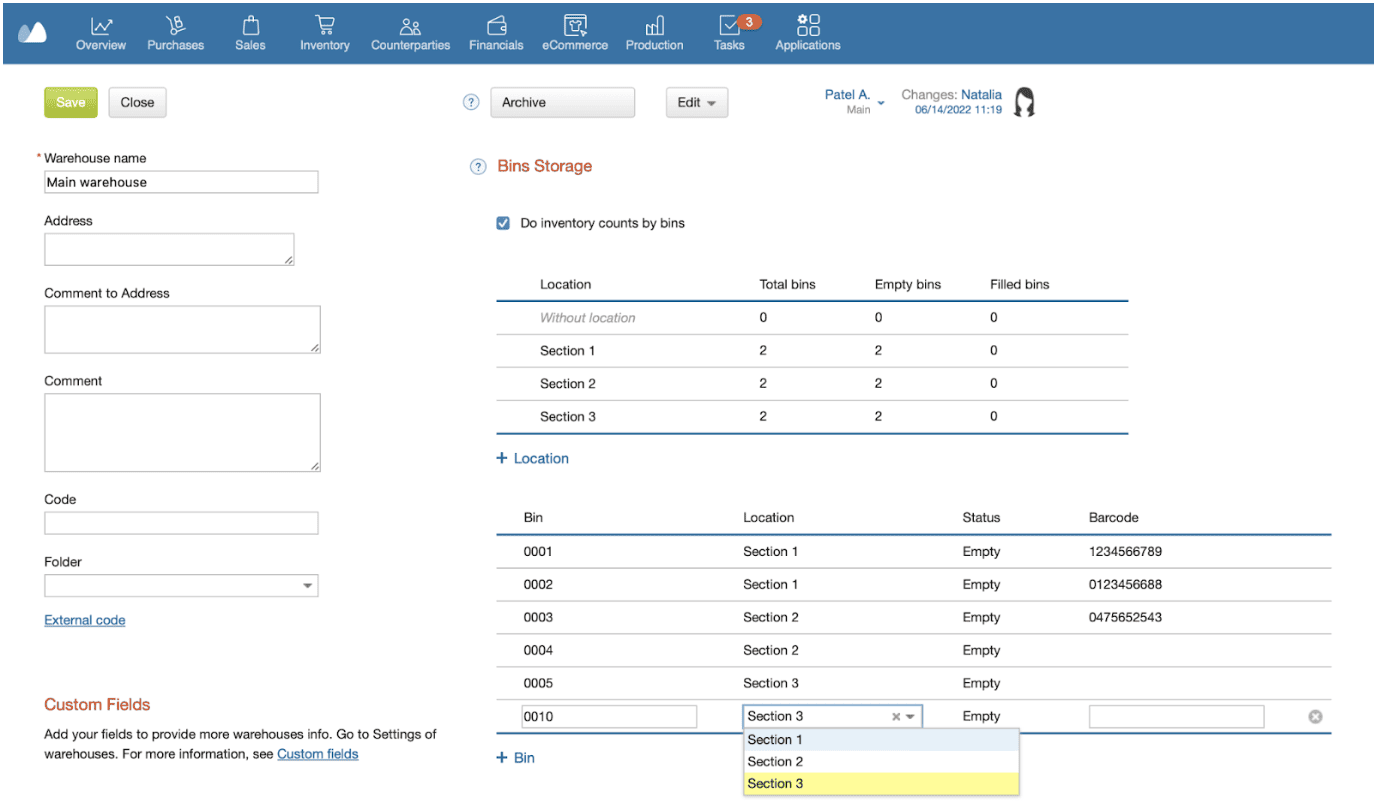Click the 06/14/2022 11:19 change timestamp

pyautogui.click(x=958, y=110)
